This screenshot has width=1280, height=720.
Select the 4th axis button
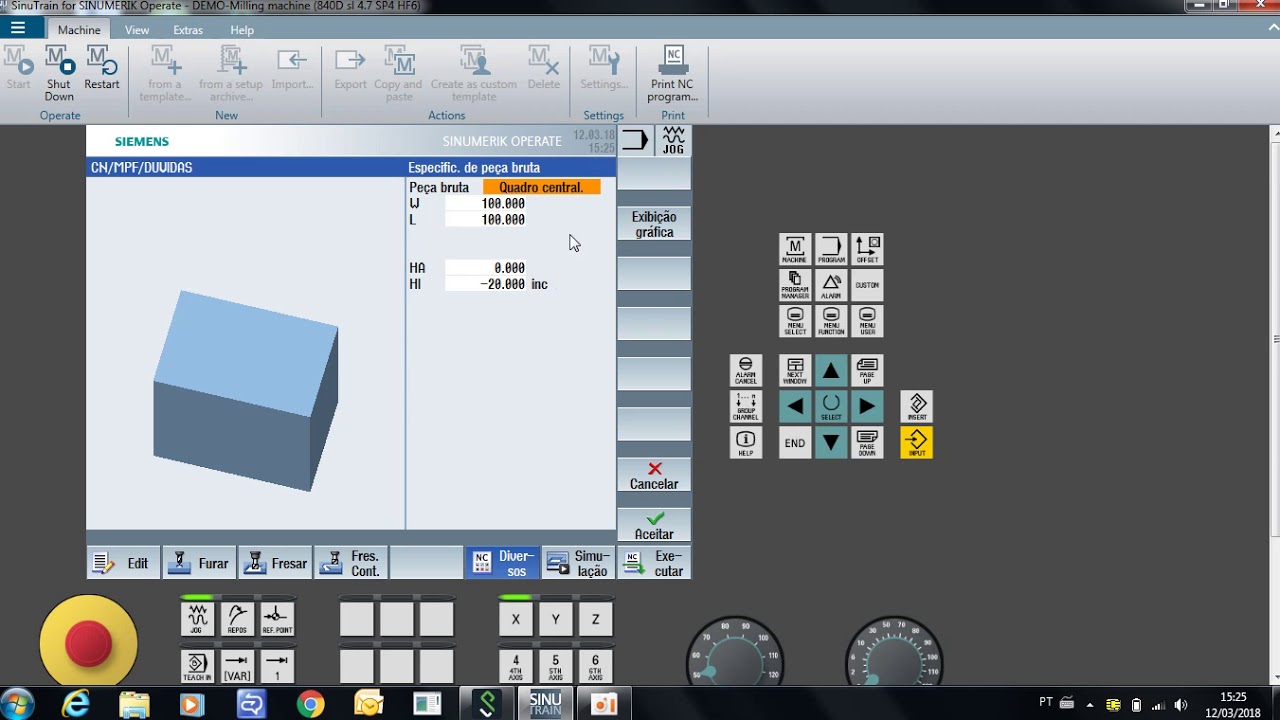pos(516,666)
